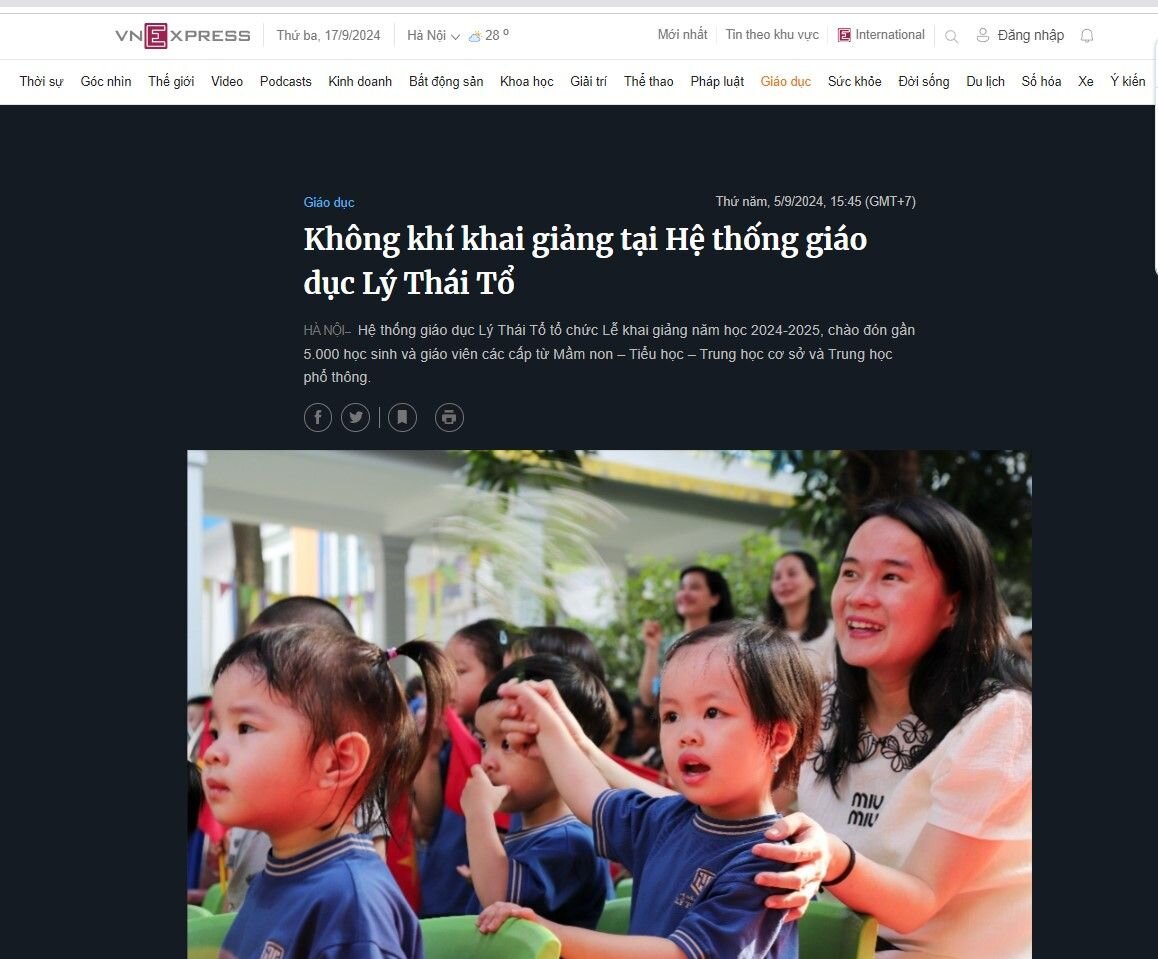Bookmark this article
Viewport: 1158px width, 959px height.
coord(402,418)
